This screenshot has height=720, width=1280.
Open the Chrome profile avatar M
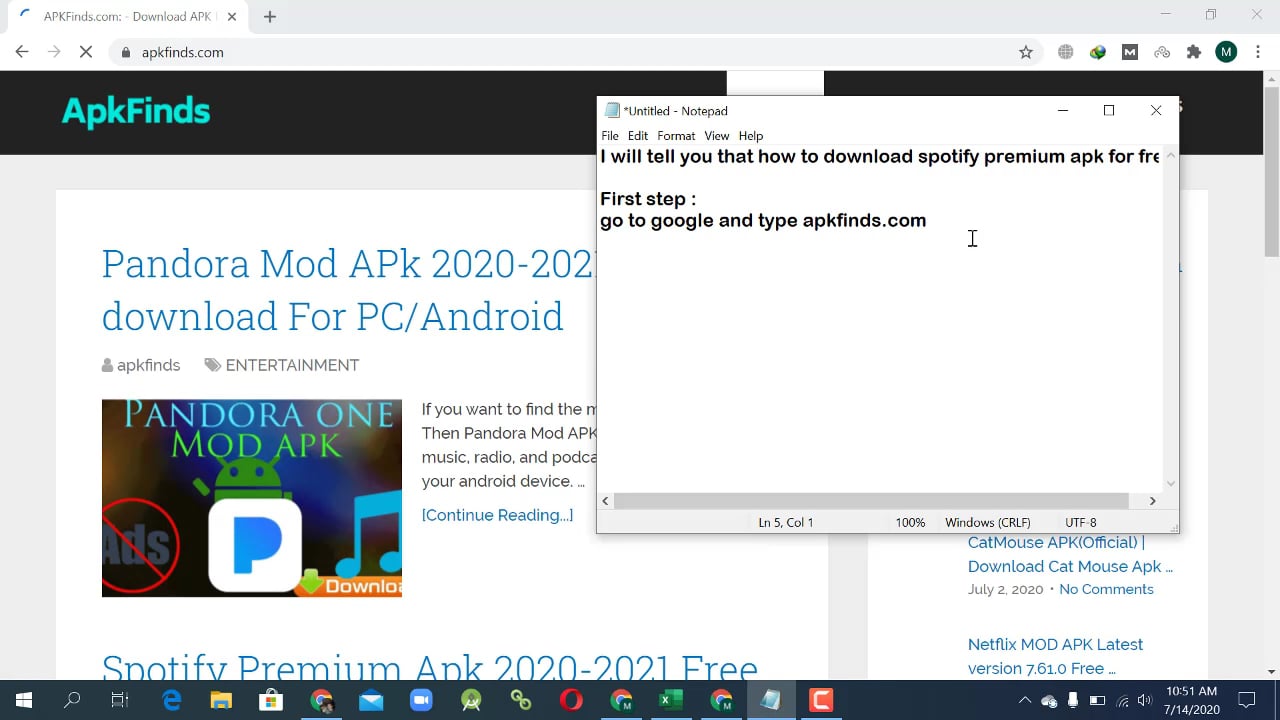click(1226, 52)
